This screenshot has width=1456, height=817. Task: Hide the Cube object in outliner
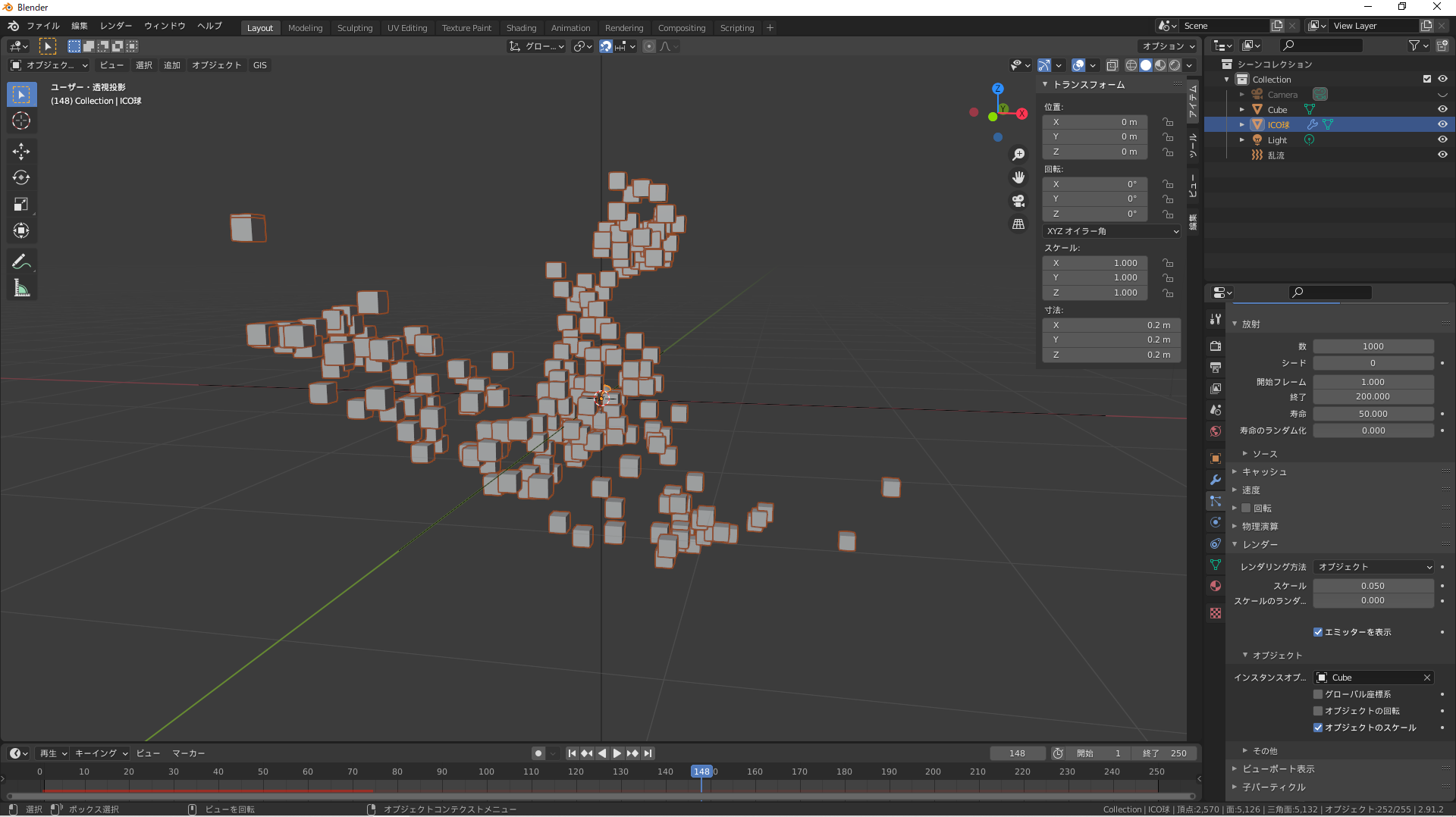click(x=1442, y=109)
